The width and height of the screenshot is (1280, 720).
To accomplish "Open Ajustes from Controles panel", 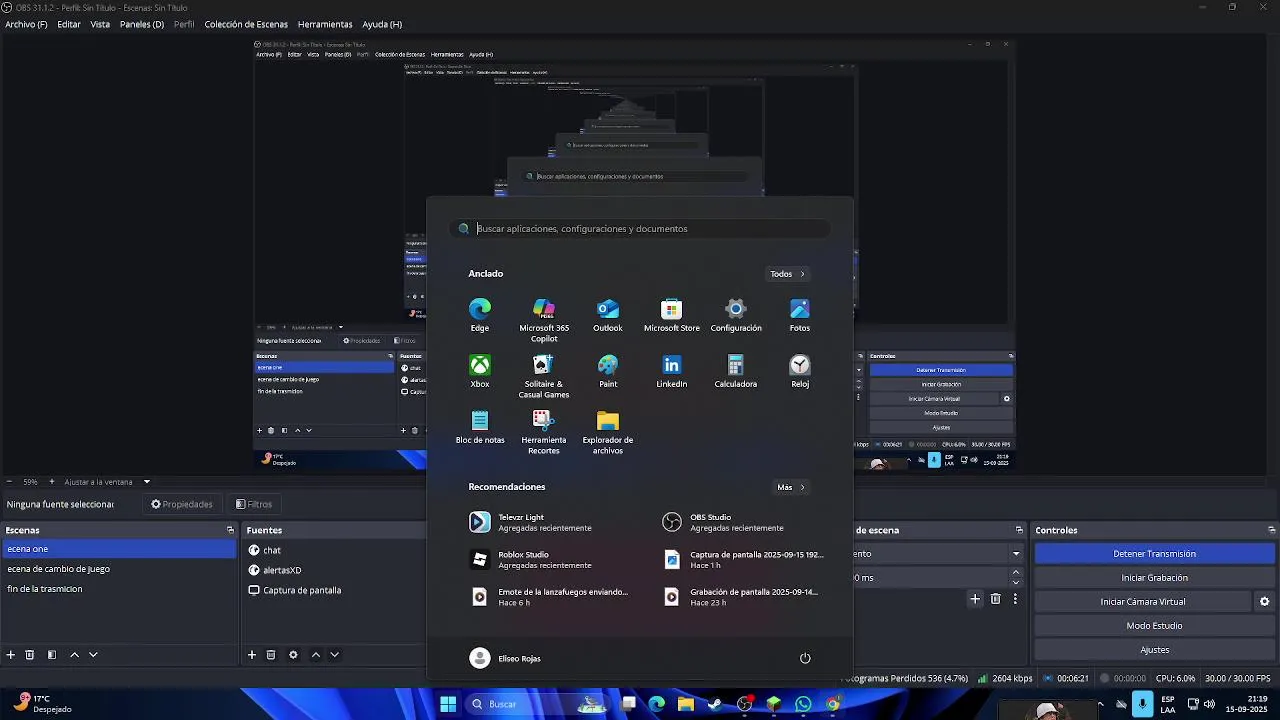I will click(1155, 650).
